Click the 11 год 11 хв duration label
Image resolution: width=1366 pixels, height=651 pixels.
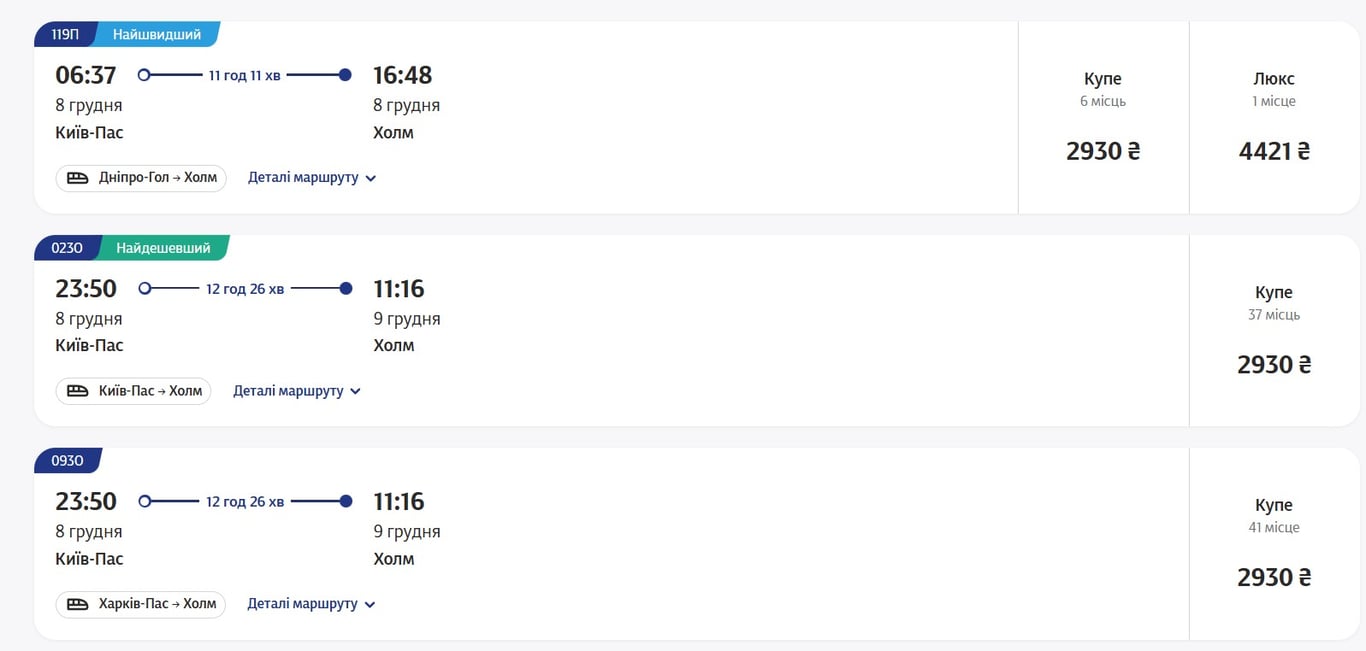click(x=244, y=75)
